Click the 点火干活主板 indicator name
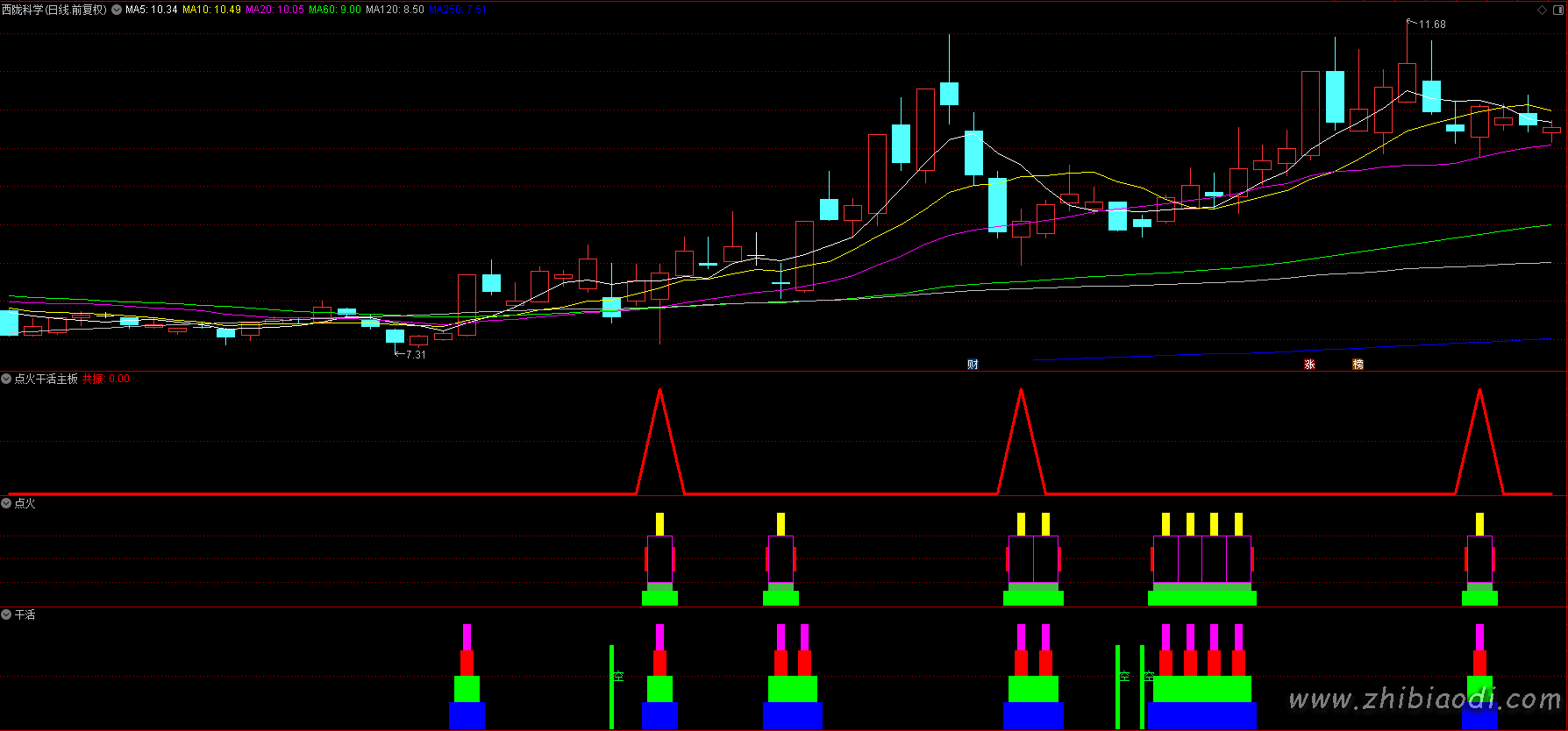The width and height of the screenshot is (1568, 731). 46,379
